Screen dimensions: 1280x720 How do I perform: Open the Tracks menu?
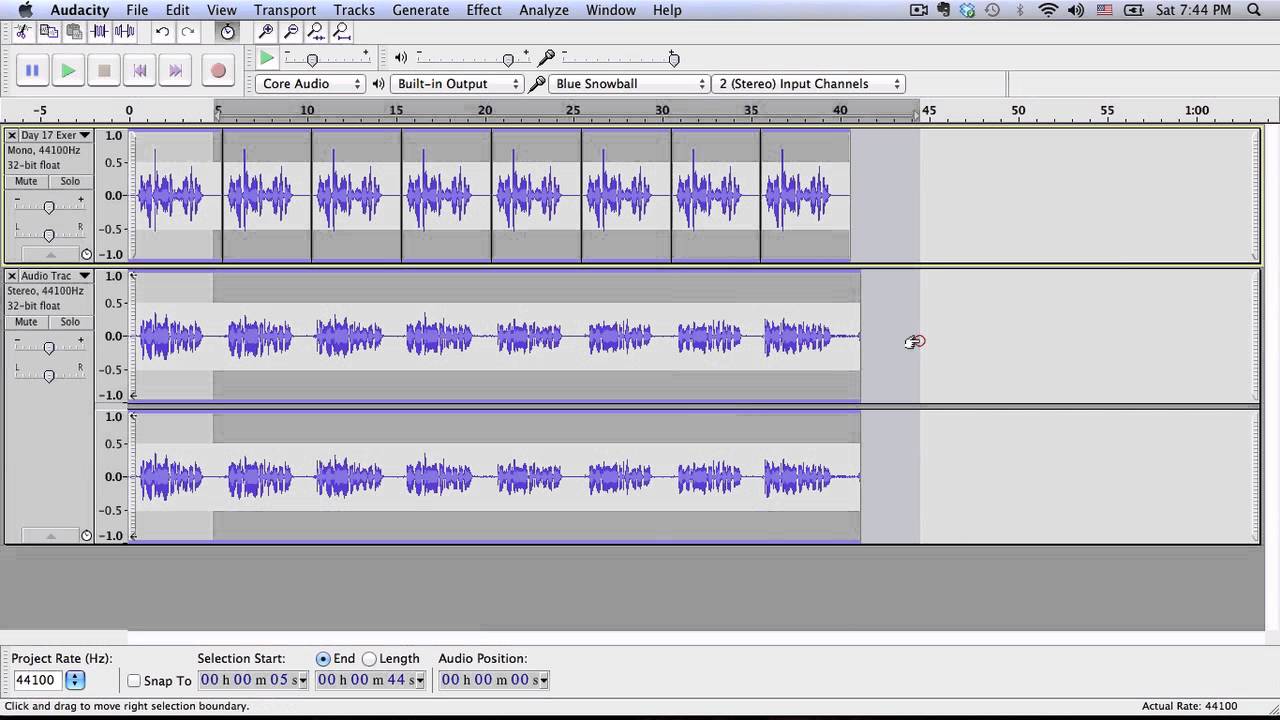click(354, 10)
